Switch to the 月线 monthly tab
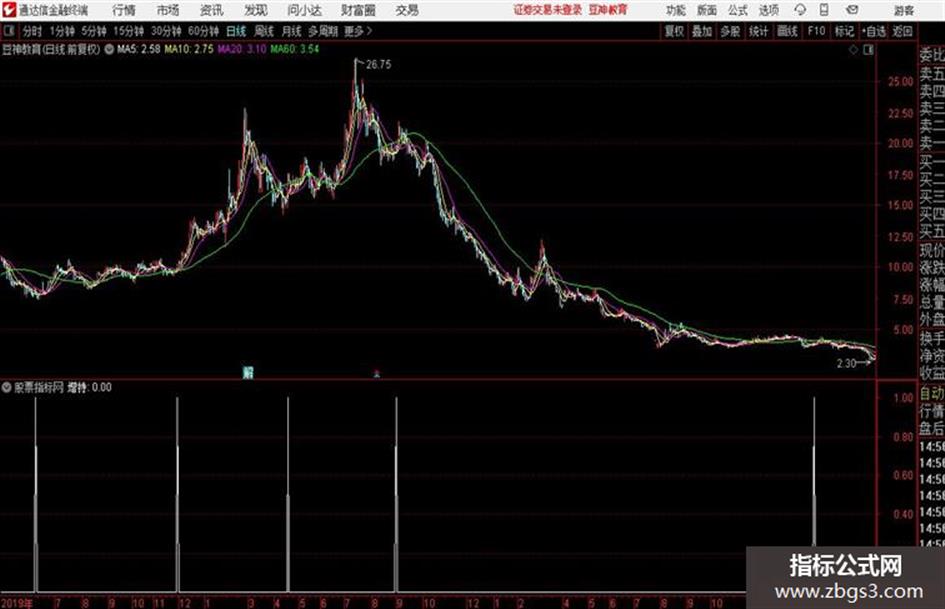Image resolution: width=945 pixels, height=609 pixels. 292,31
